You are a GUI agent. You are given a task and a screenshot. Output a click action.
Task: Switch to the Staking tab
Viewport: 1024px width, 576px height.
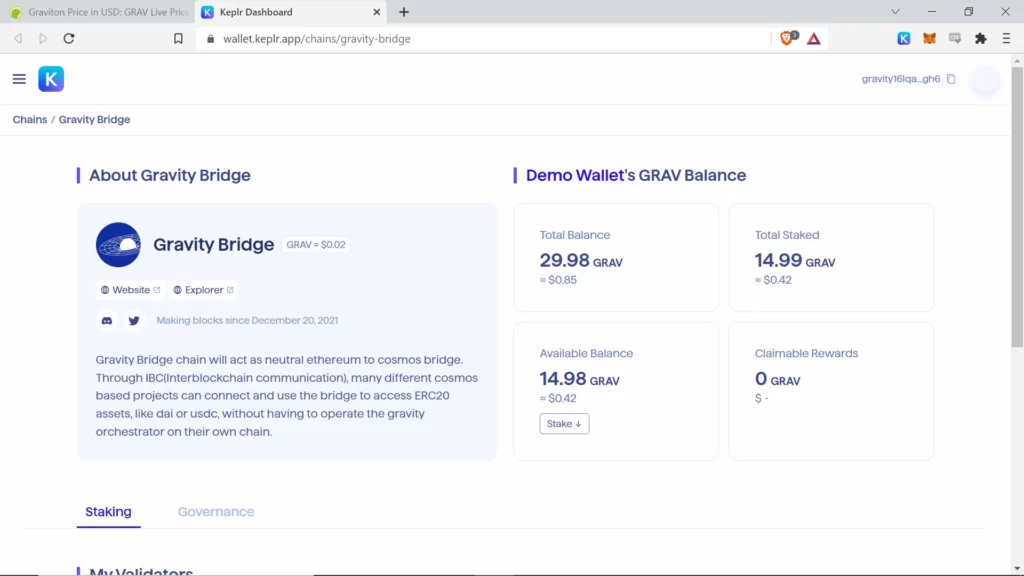click(108, 512)
